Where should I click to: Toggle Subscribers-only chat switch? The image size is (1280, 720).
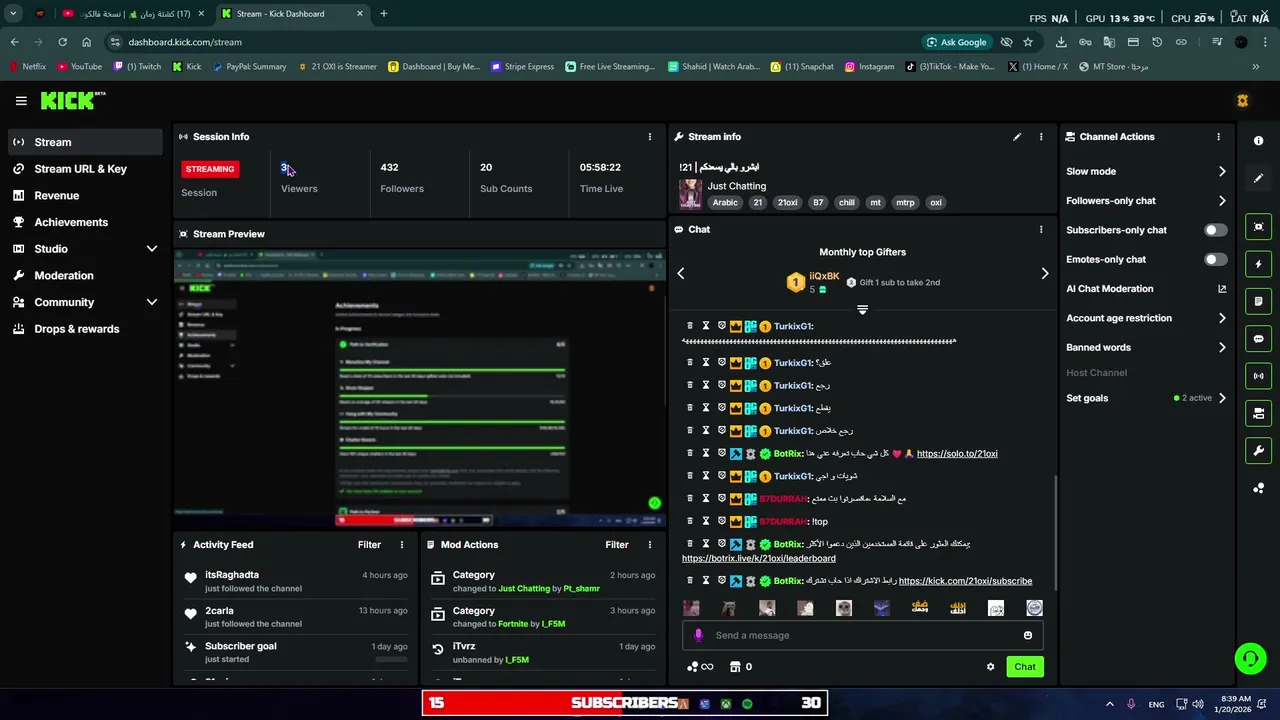tap(1215, 230)
